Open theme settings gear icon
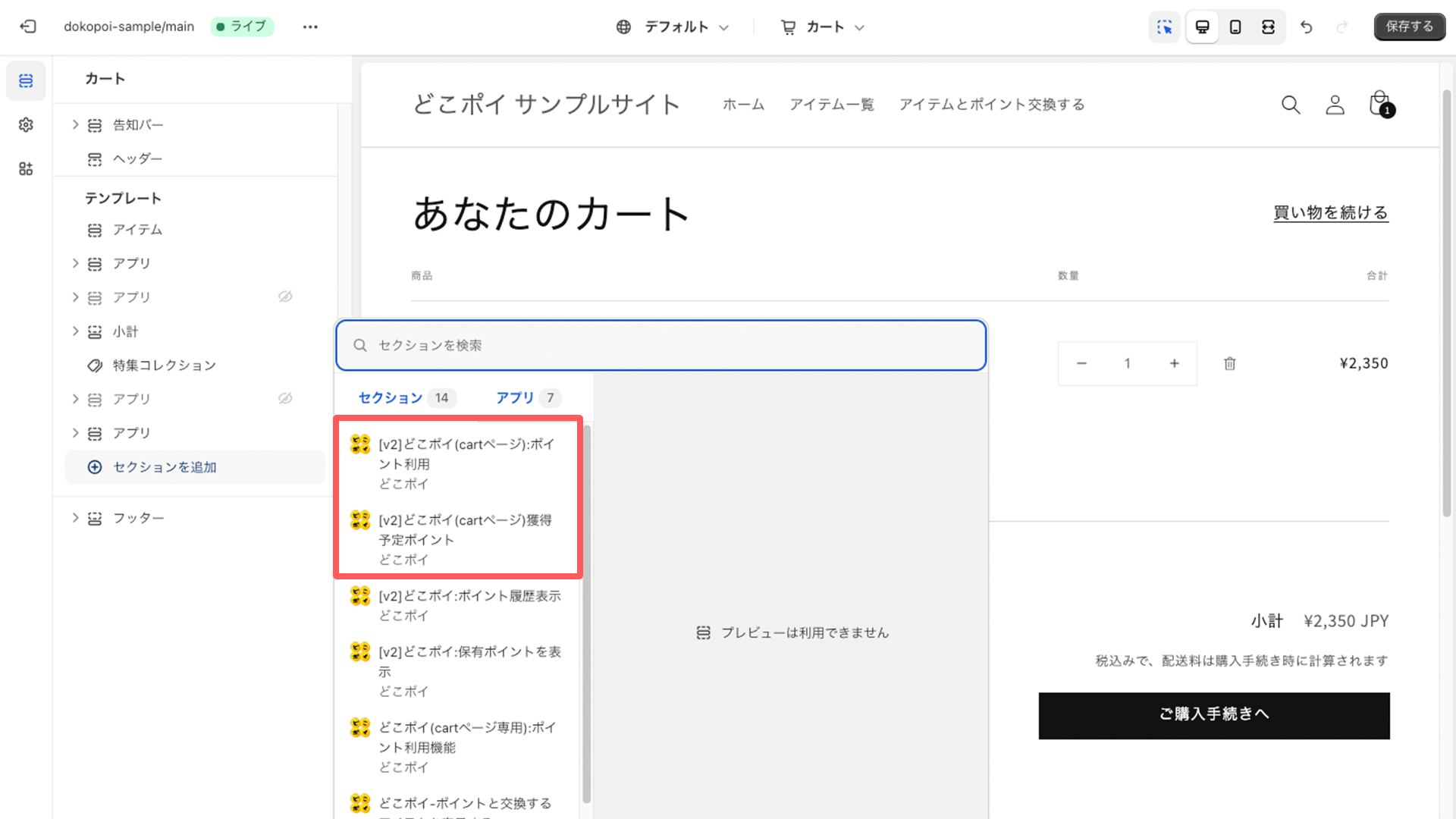This screenshot has width=1456, height=819. pos(26,124)
